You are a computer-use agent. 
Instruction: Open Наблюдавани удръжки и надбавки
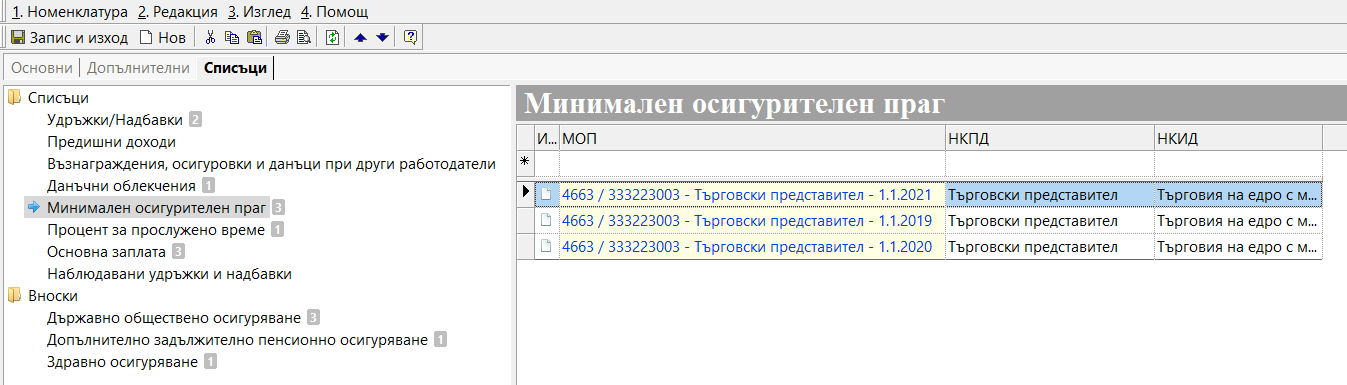(169, 274)
